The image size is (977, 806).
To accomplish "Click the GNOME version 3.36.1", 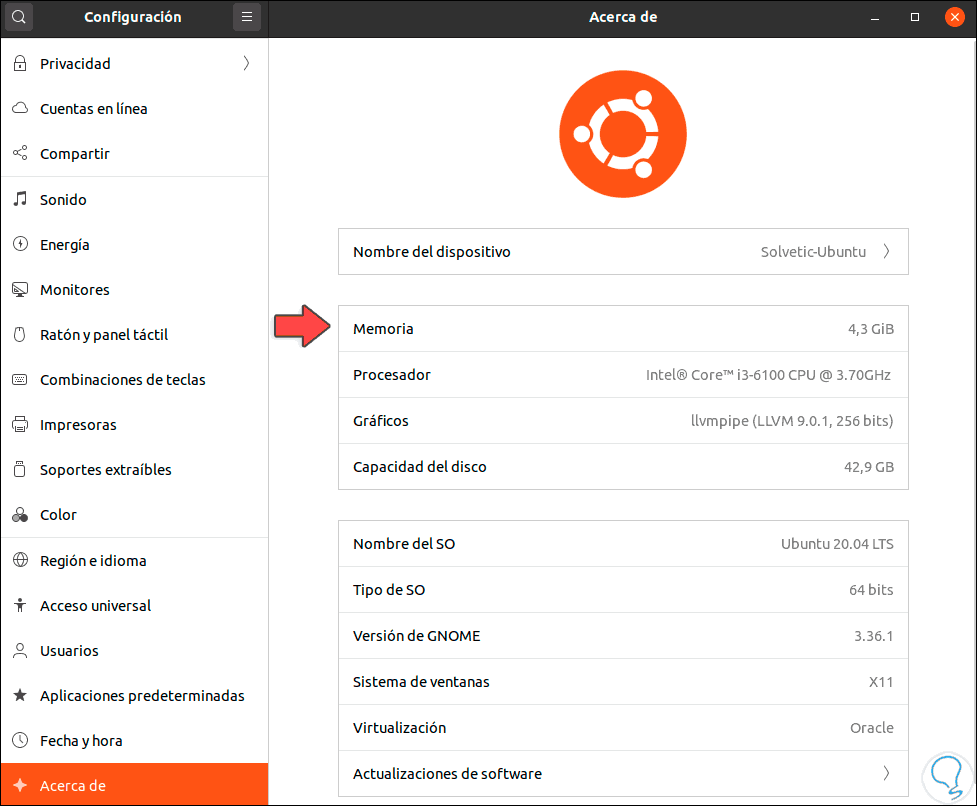I will (x=874, y=636).
